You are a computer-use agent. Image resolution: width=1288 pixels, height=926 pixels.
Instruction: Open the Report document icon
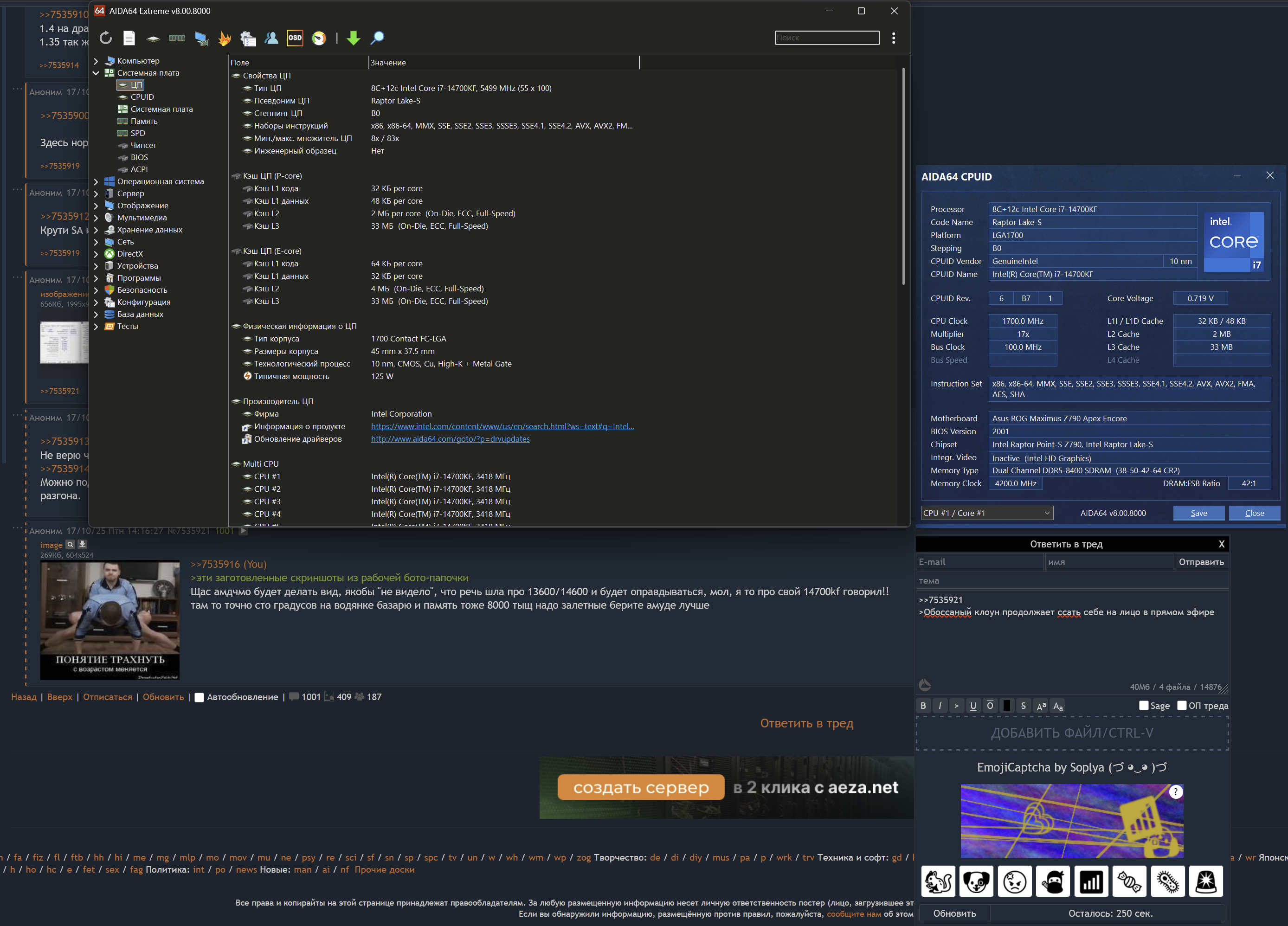tap(129, 38)
